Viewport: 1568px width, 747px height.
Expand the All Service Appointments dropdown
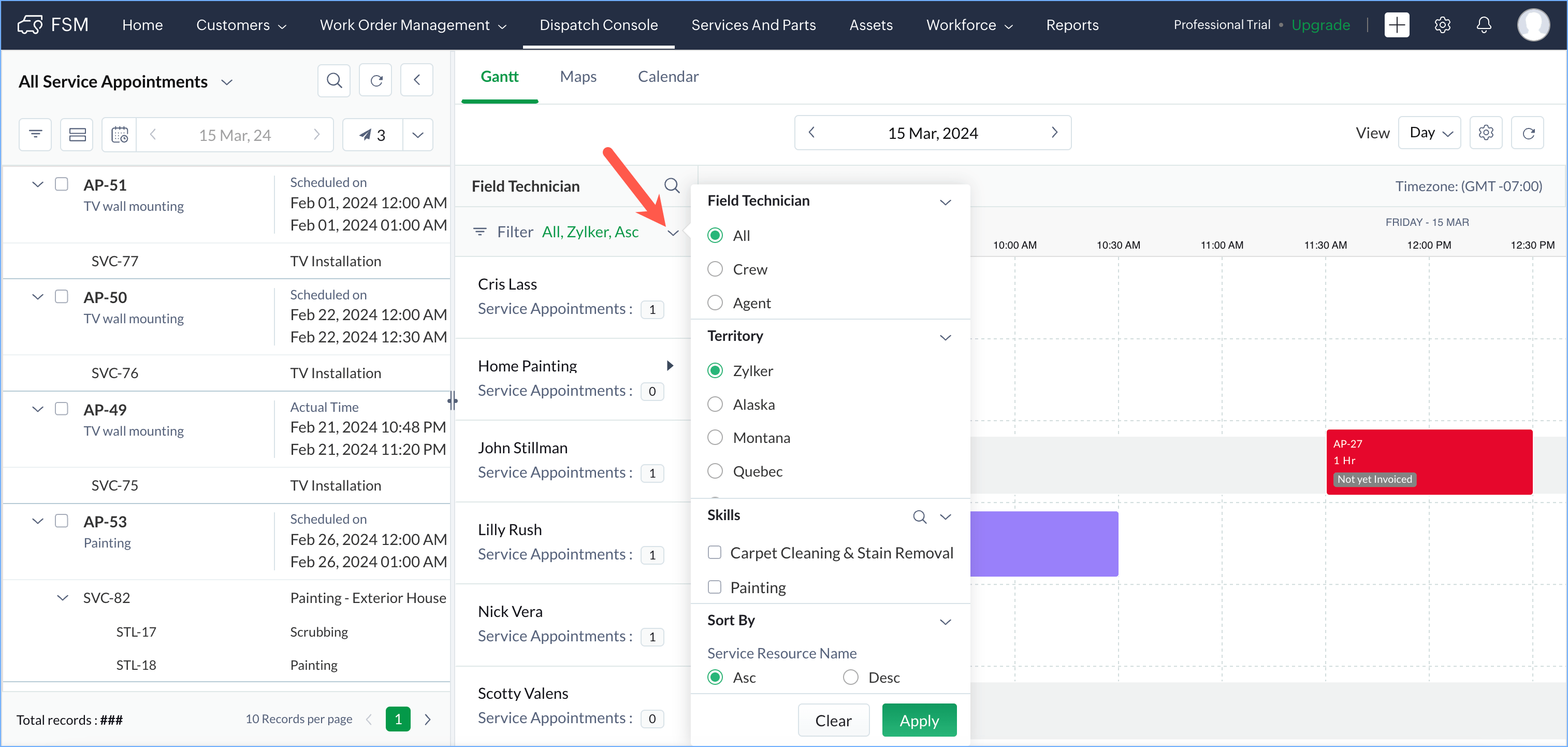227,82
